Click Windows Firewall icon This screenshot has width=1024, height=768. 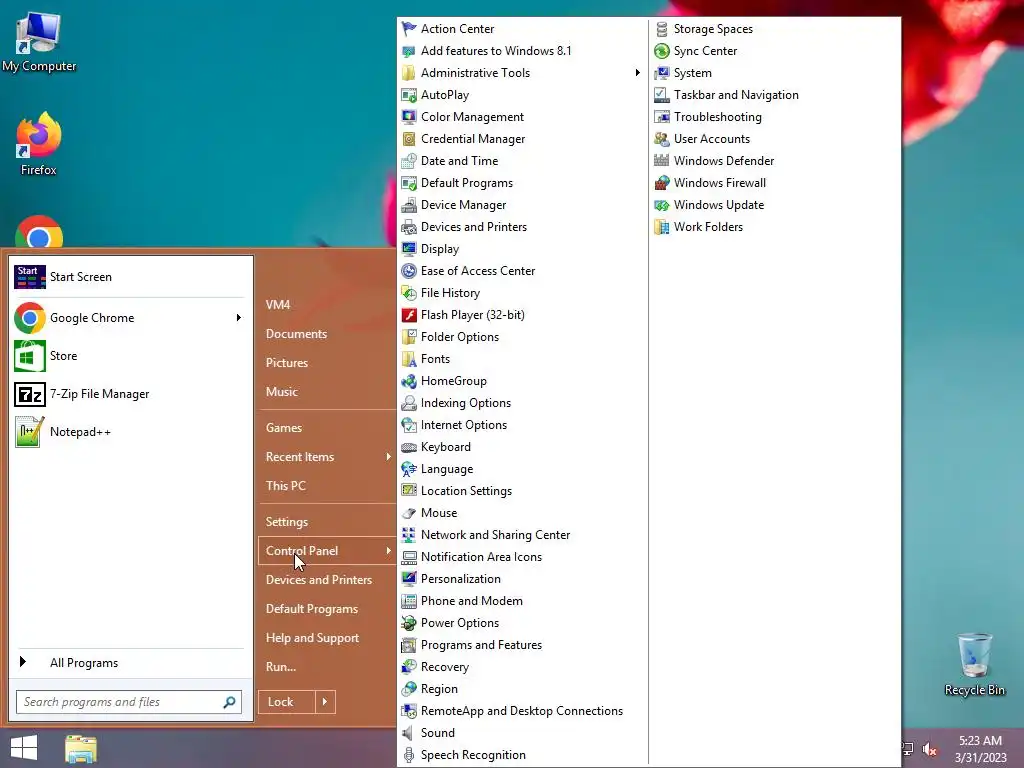coord(662,183)
